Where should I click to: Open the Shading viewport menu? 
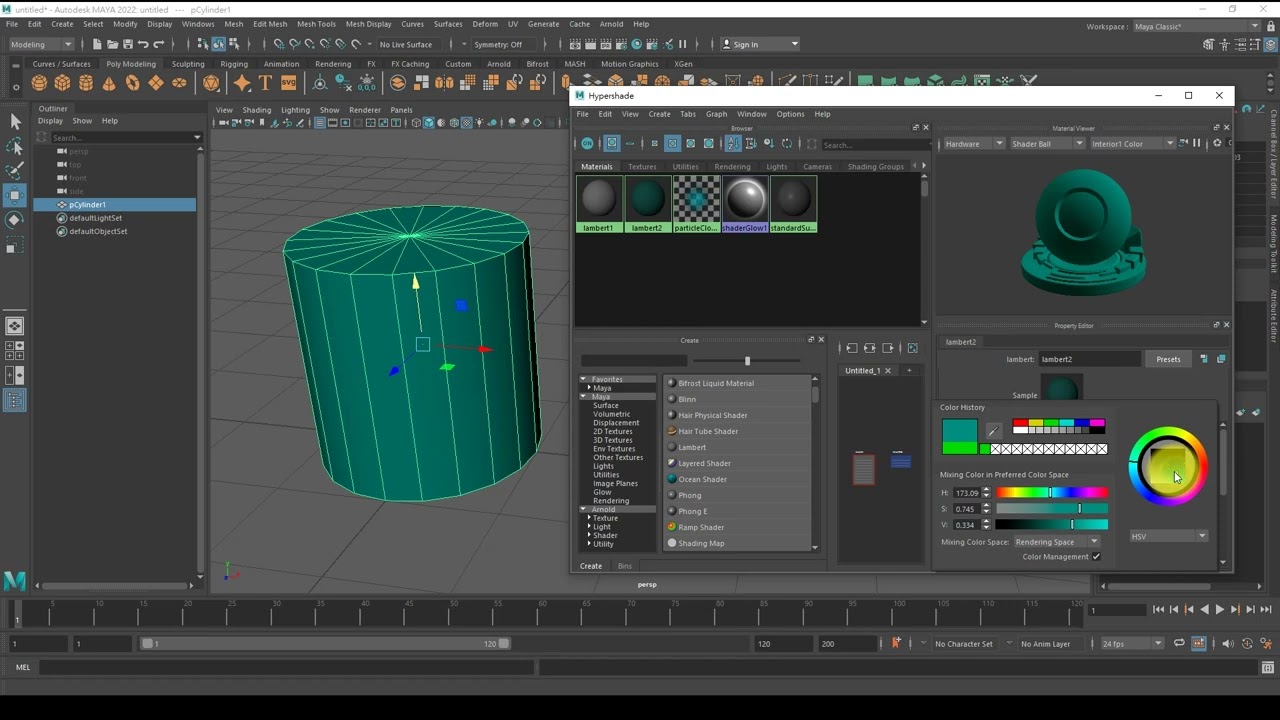pos(256,110)
